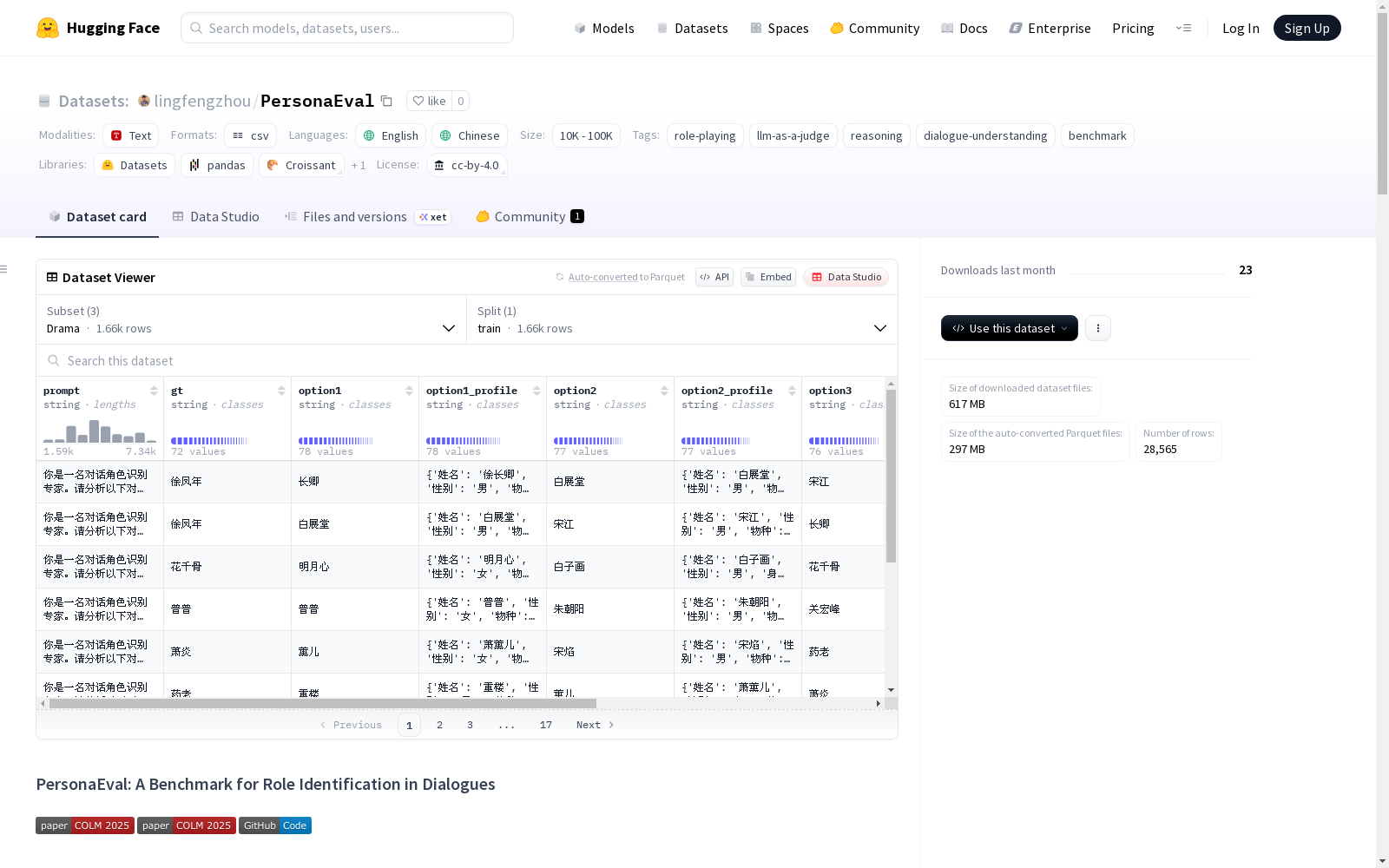Click the Sign Up button
The height and width of the screenshot is (868, 1389).
click(x=1307, y=28)
